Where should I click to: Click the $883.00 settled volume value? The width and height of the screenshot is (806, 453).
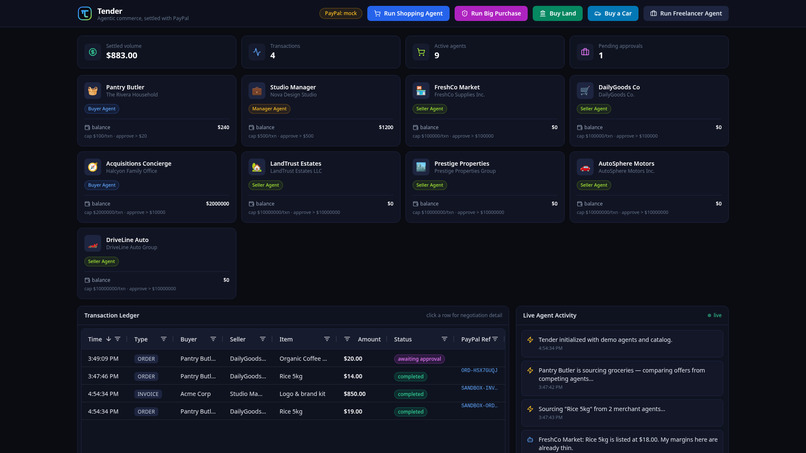(x=122, y=56)
